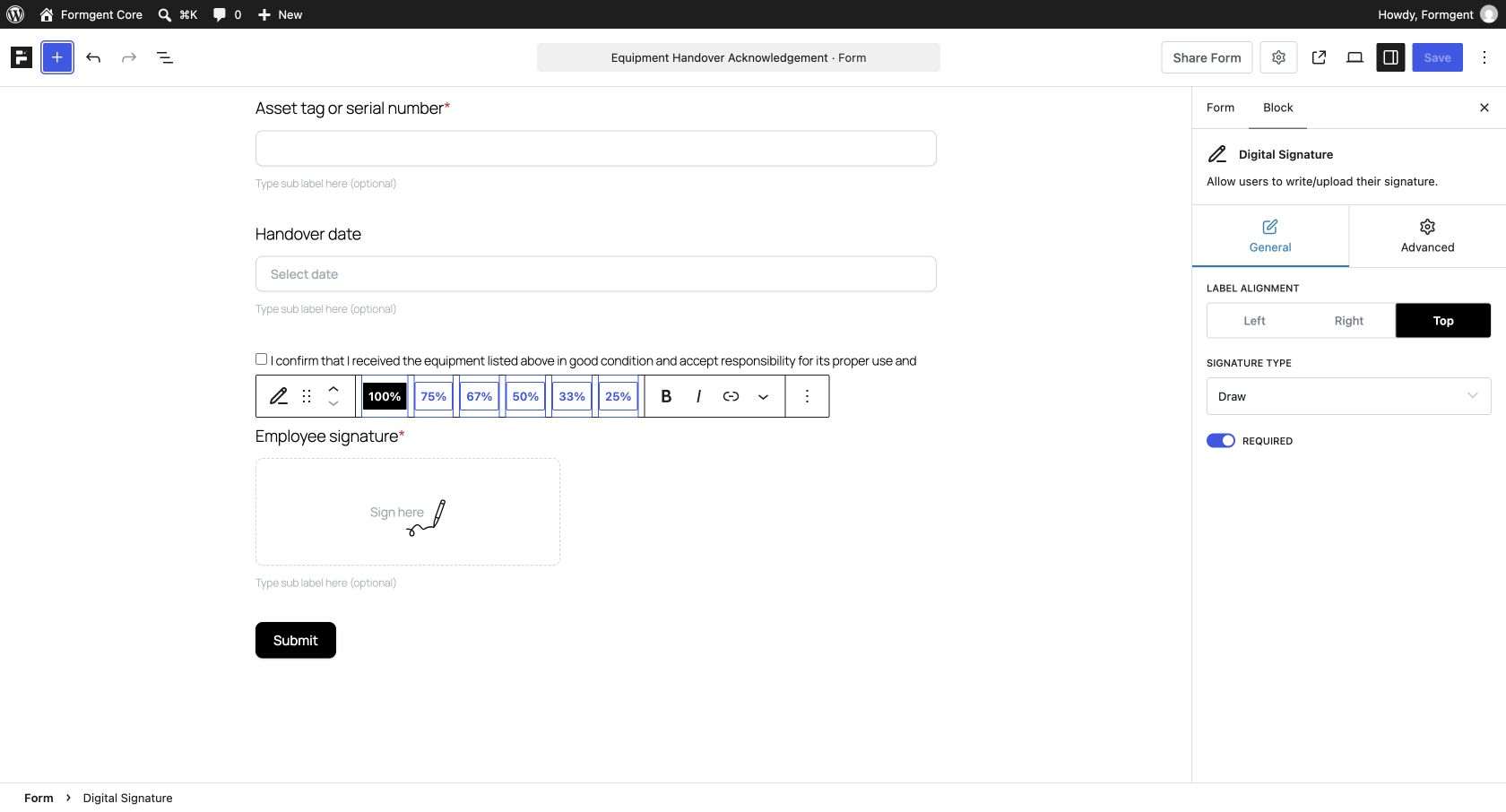The width and height of the screenshot is (1506, 812).
Task: Apply italic formatting
Action: (x=698, y=396)
